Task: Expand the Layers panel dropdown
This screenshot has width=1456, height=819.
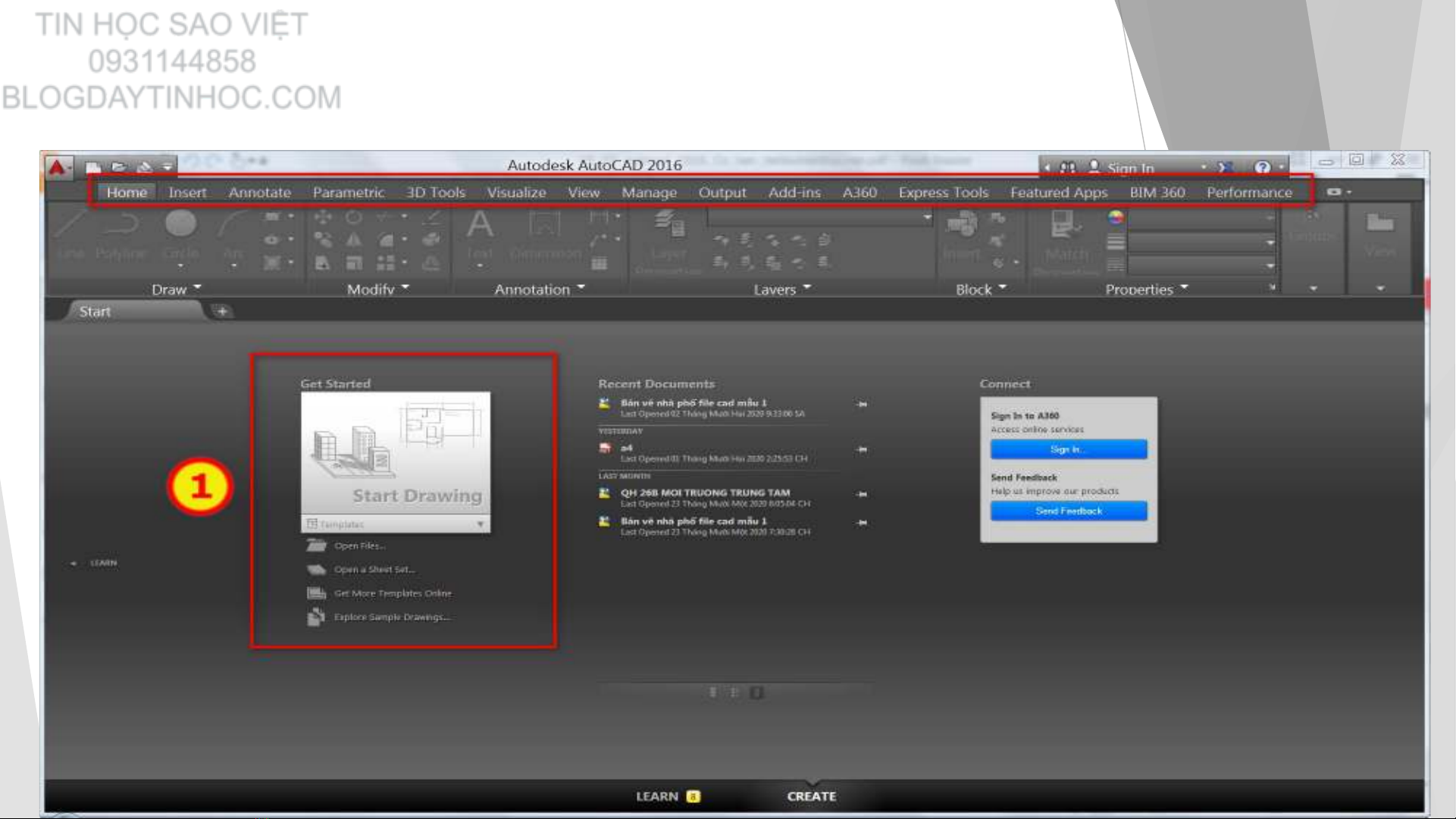Action: coord(782,289)
